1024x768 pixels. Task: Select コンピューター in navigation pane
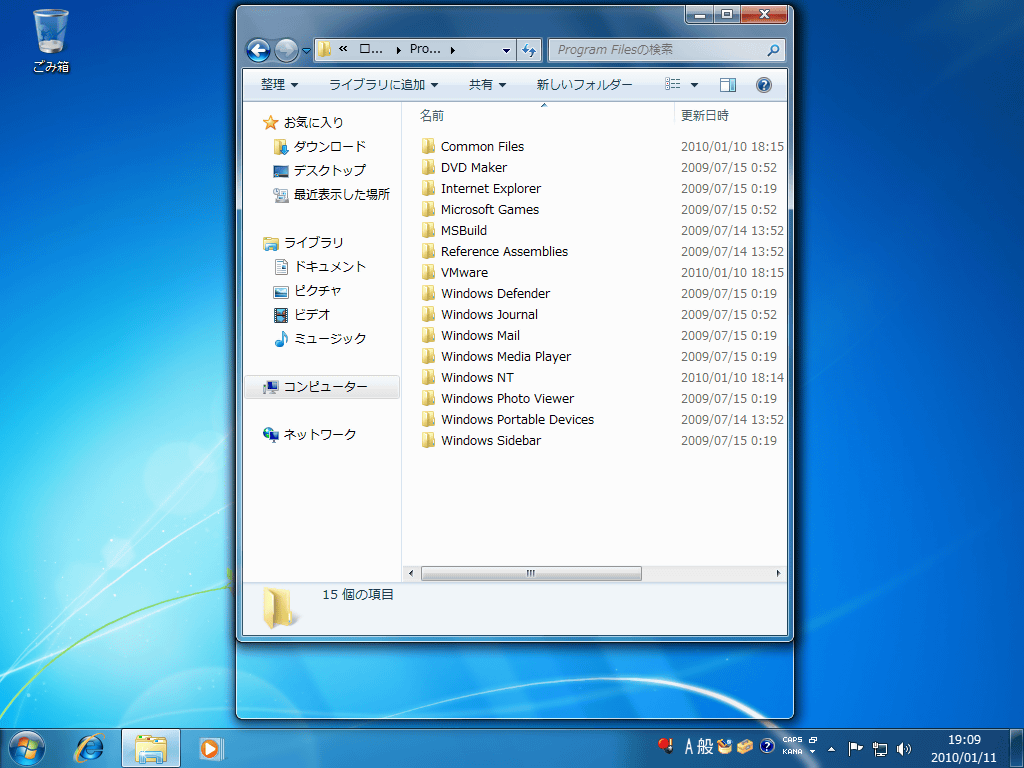tap(322, 387)
